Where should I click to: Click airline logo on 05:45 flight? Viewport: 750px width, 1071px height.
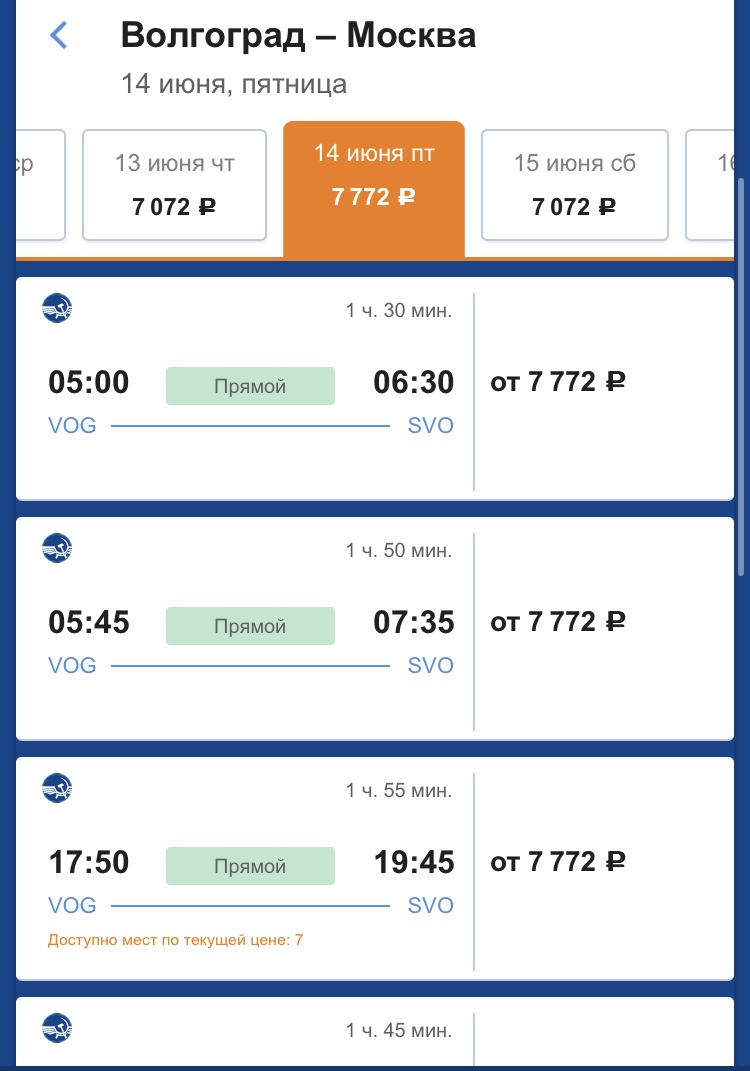(x=57, y=548)
